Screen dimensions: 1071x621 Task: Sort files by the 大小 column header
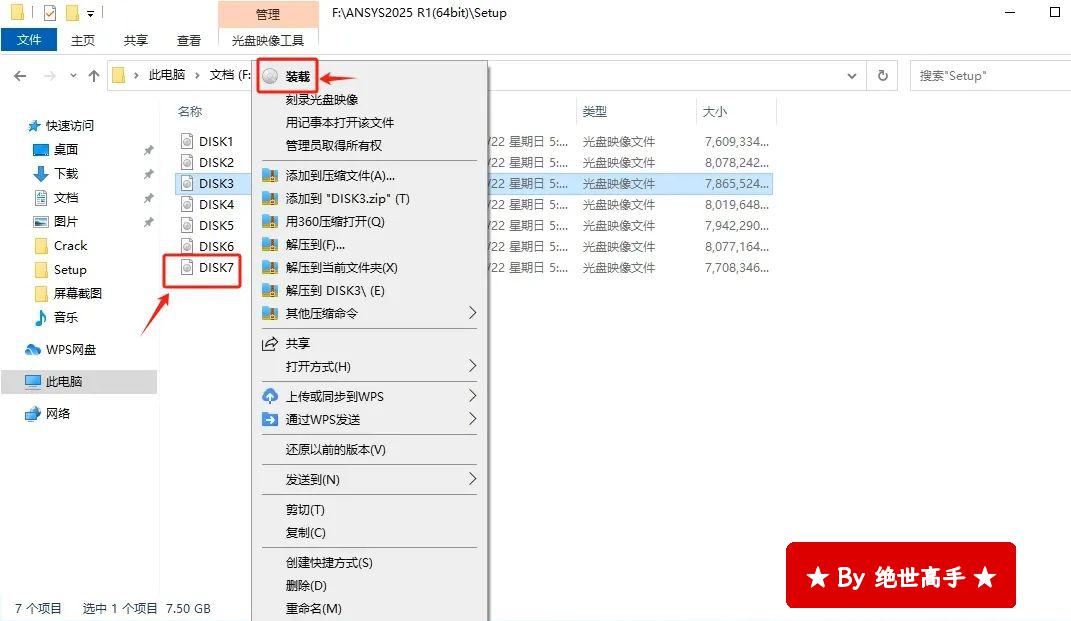[714, 111]
